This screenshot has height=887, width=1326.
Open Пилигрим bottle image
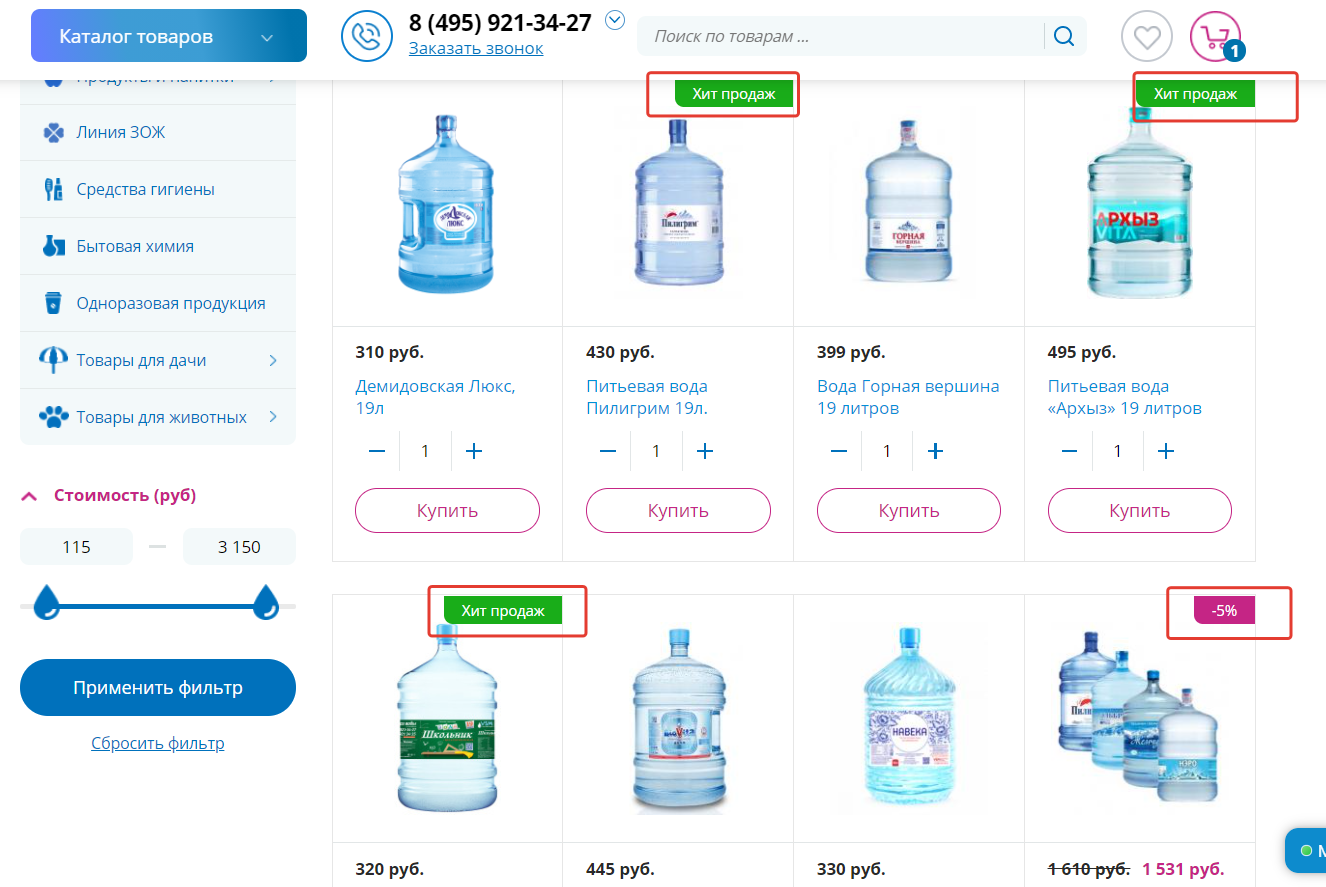678,201
